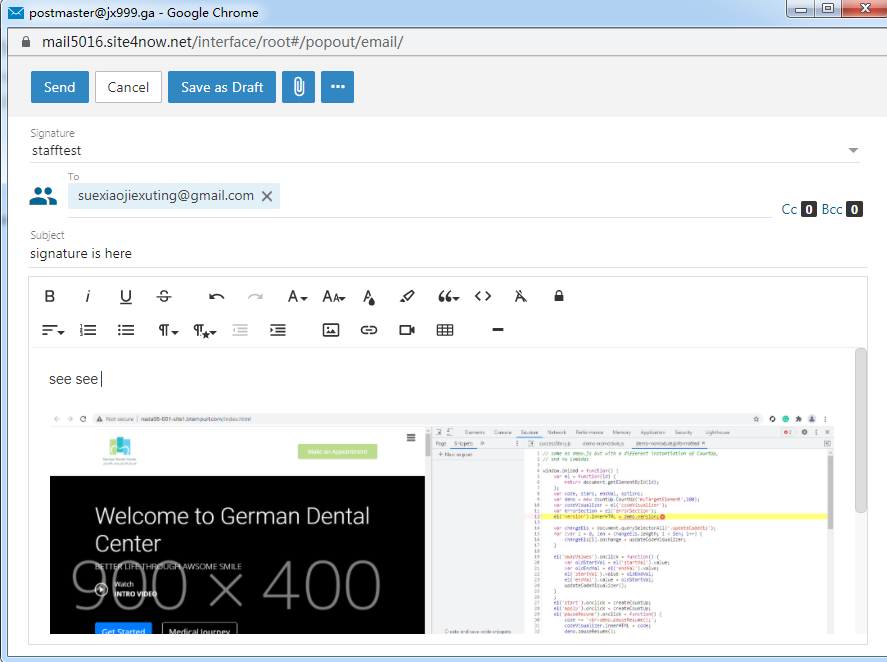The width and height of the screenshot is (887, 662).
Task: Click the paperclip attach file icon
Action: (298, 87)
